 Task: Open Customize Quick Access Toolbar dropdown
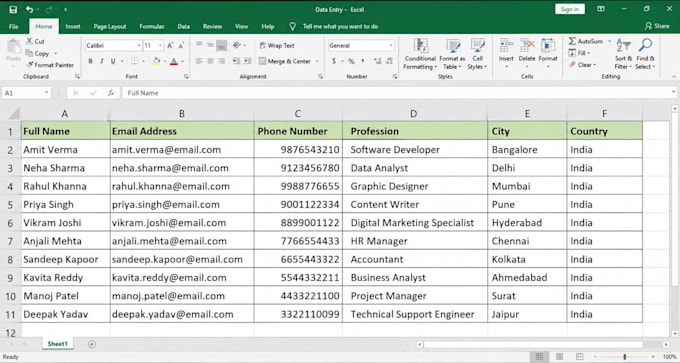coord(65,10)
